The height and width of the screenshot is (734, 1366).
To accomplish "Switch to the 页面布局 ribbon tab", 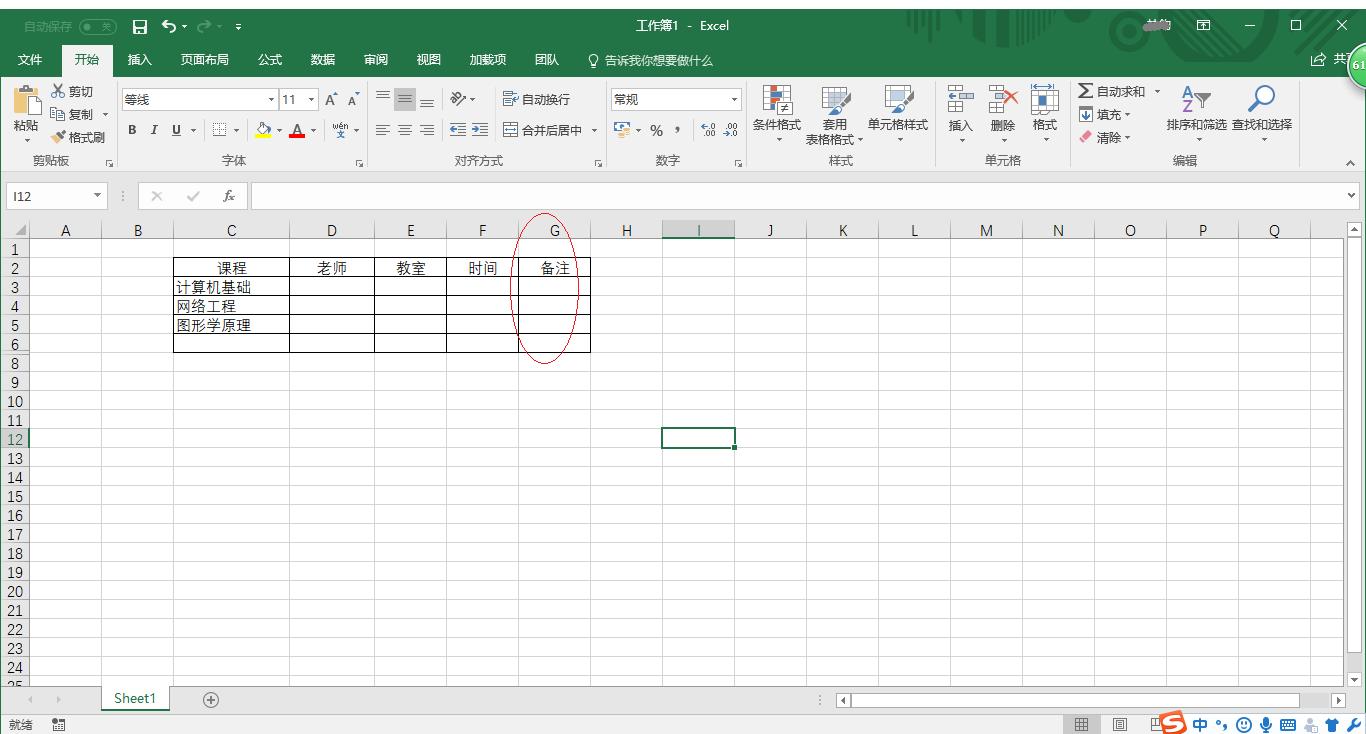I will point(204,60).
